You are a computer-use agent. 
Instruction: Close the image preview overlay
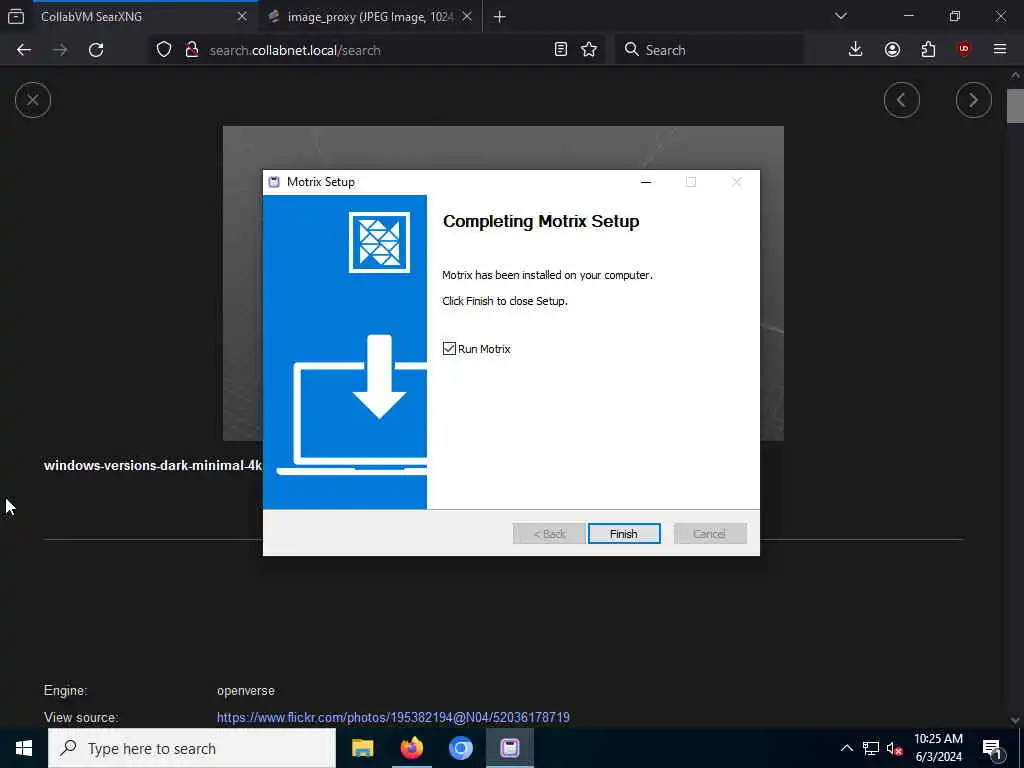click(33, 100)
